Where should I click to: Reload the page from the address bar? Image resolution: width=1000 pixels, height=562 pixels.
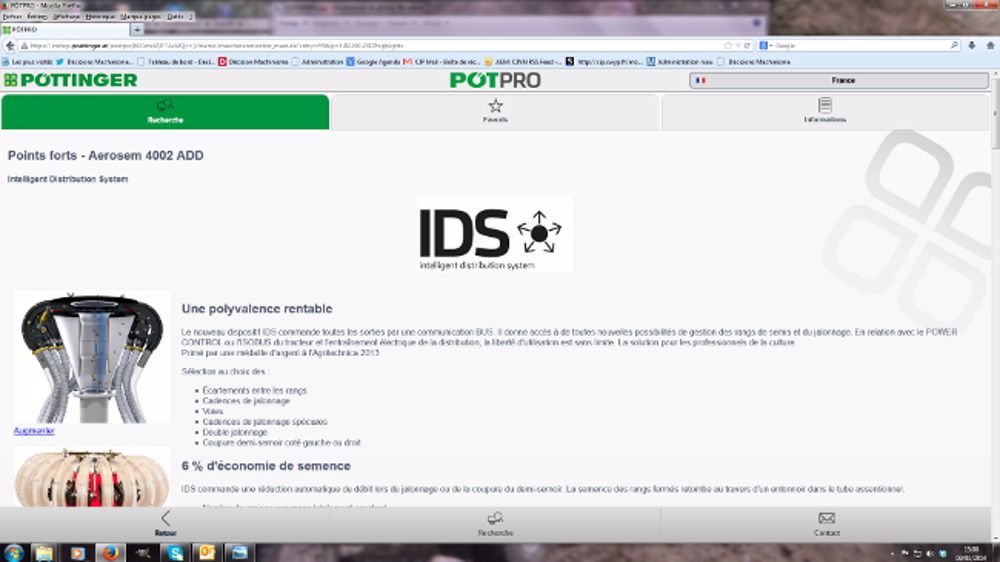(x=747, y=46)
